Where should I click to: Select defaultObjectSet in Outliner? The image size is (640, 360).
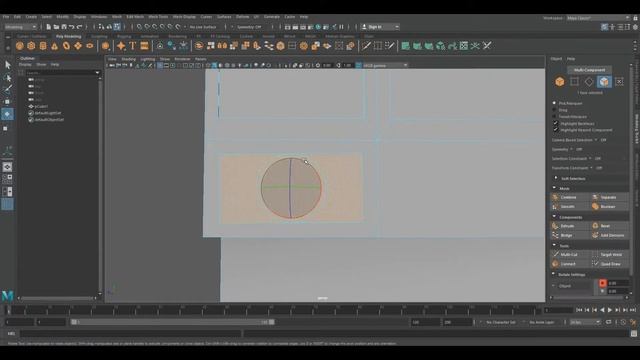pyautogui.click(x=49, y=120)
